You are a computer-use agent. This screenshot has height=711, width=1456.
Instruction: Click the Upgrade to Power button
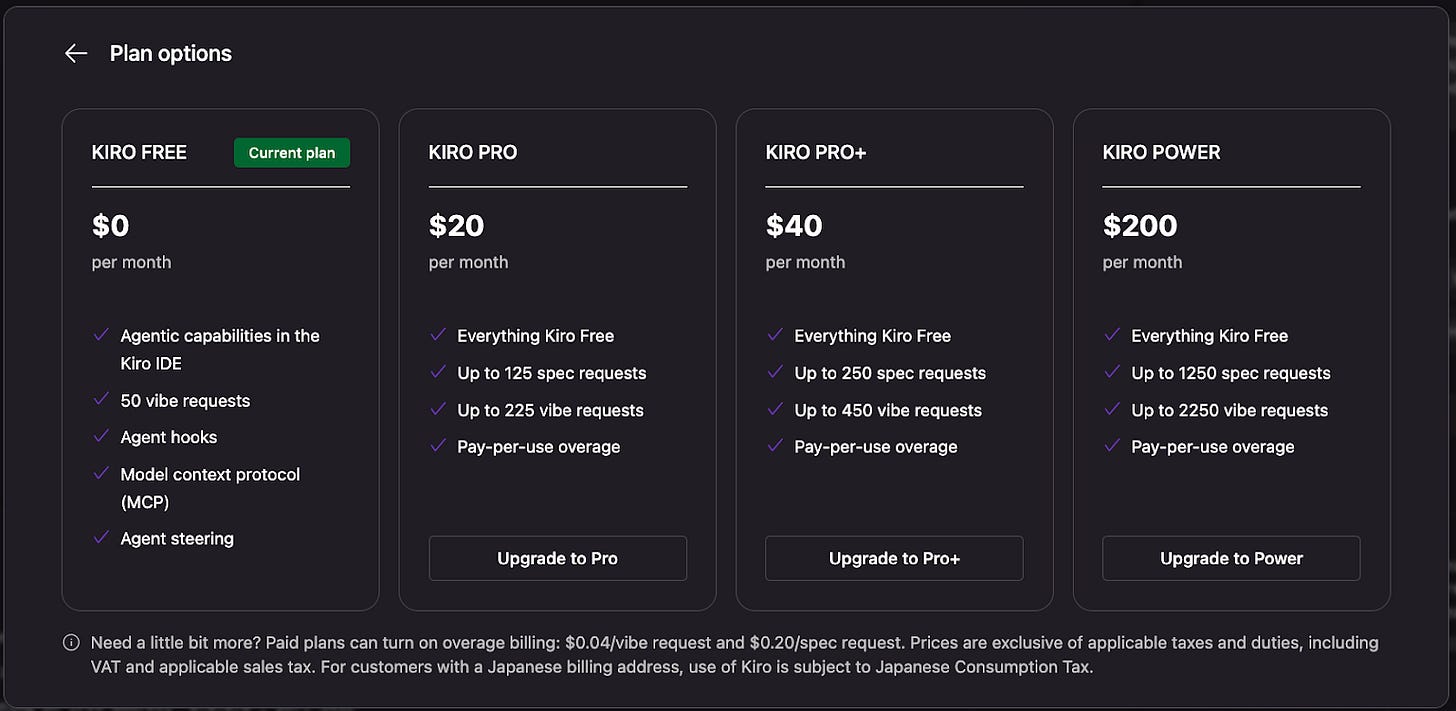(x=1231, y=558)
